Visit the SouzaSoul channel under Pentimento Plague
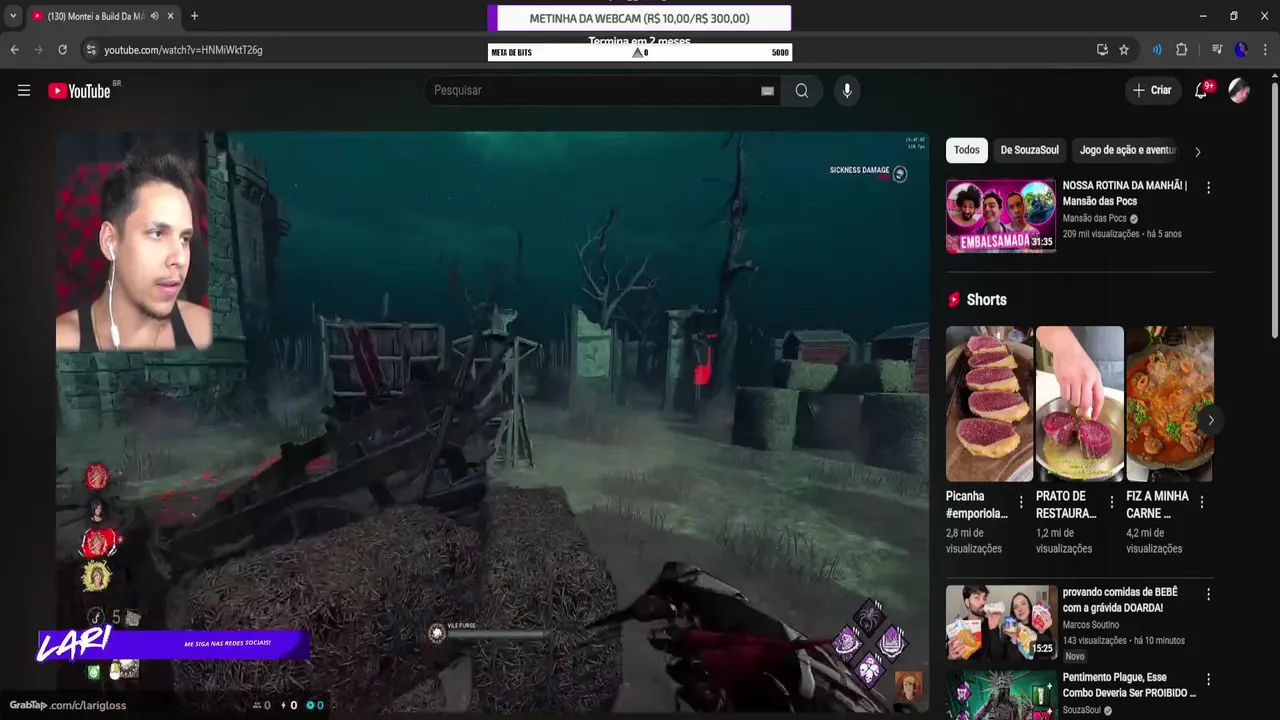This screenshot has height=720, width=1280. coord(1082,710)
